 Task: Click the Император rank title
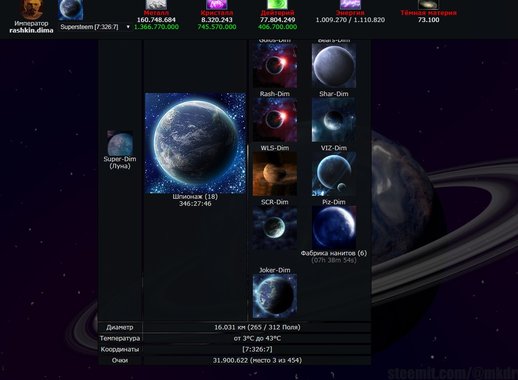(31, 23)
